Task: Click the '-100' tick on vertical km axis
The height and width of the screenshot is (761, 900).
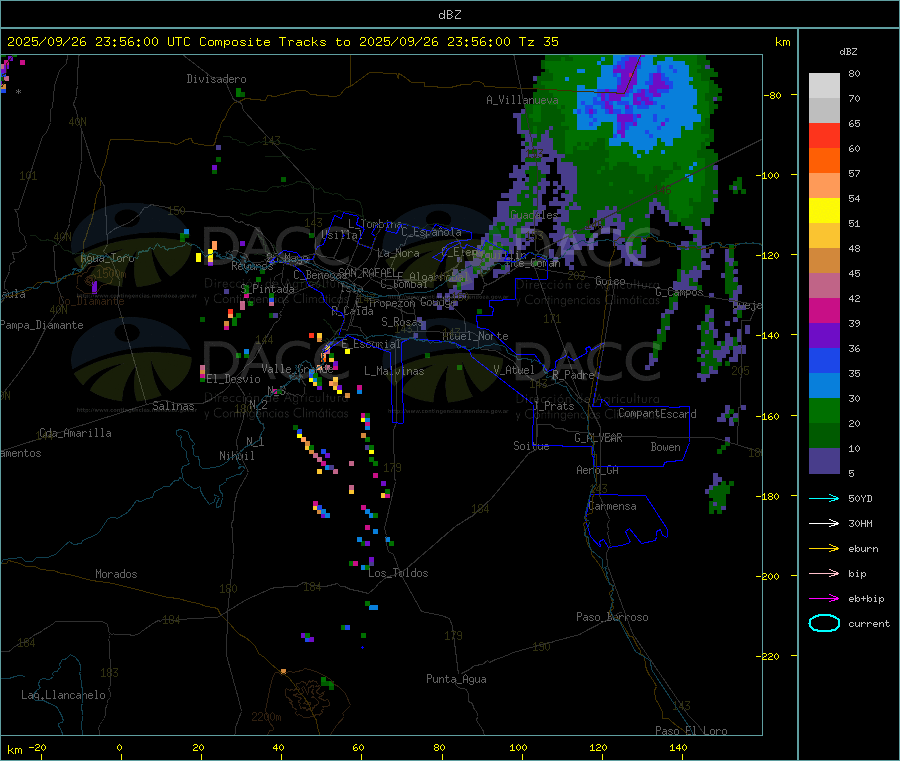Action: 767,175
